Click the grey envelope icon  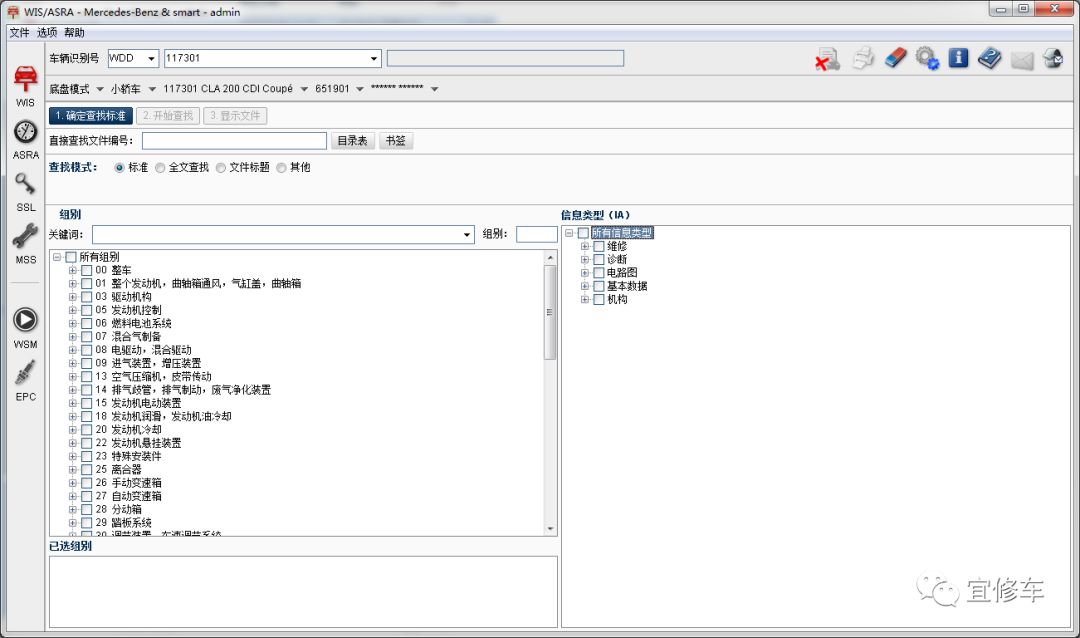tap(1022, 61)
